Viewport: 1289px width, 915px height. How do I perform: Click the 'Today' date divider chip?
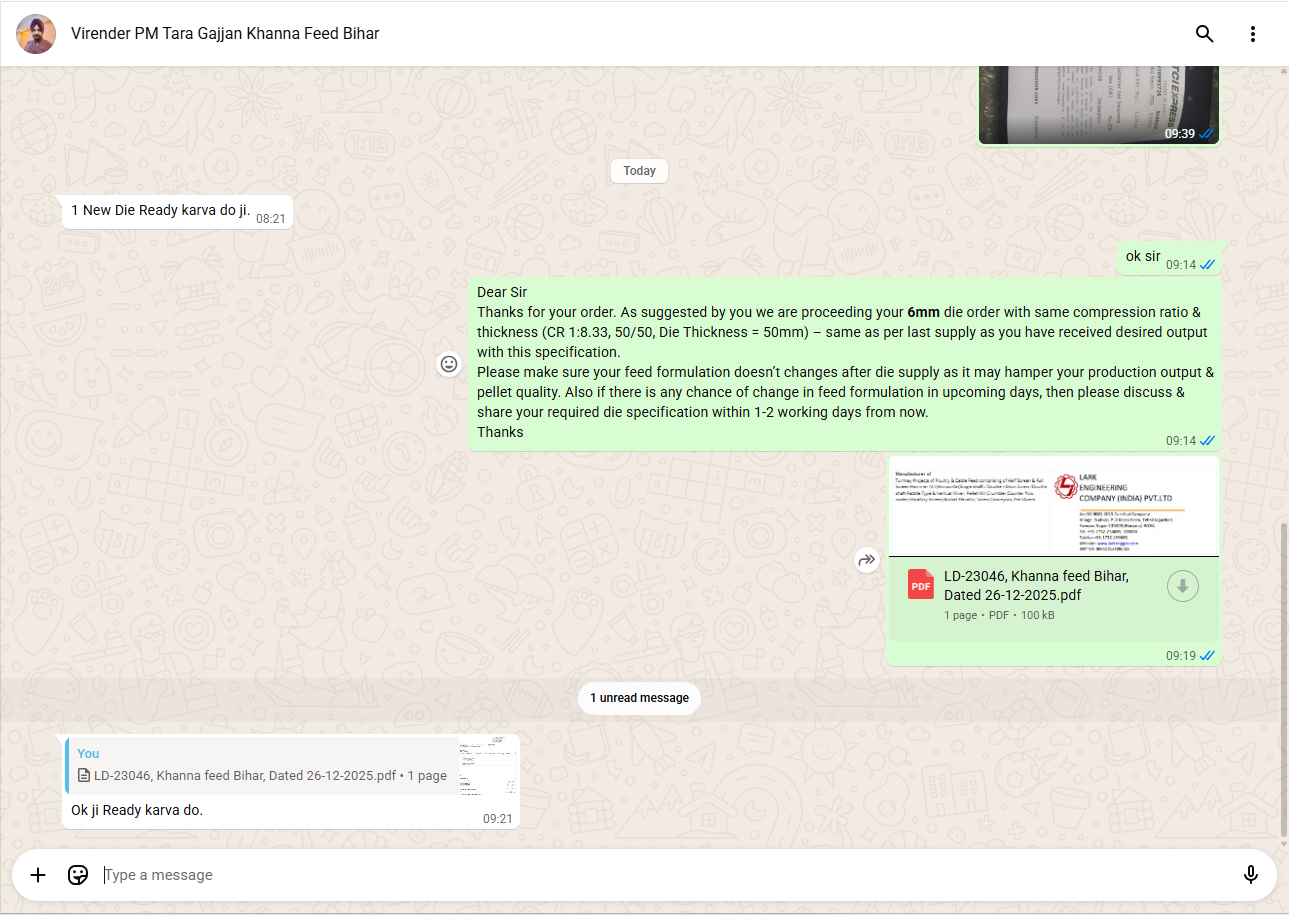pos(639,171)
